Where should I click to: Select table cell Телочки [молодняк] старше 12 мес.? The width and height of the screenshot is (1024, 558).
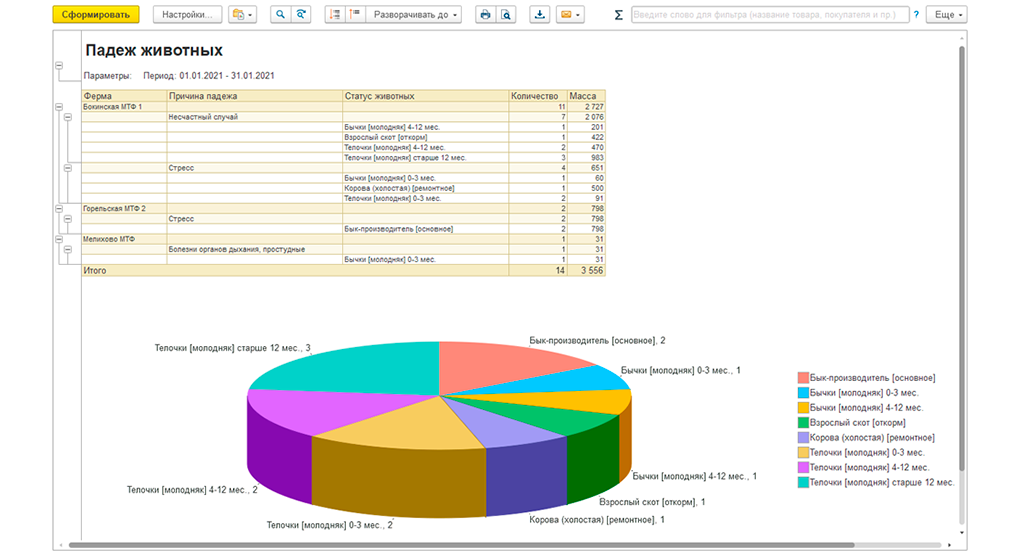pyautogui.click(x=425, y=157)
